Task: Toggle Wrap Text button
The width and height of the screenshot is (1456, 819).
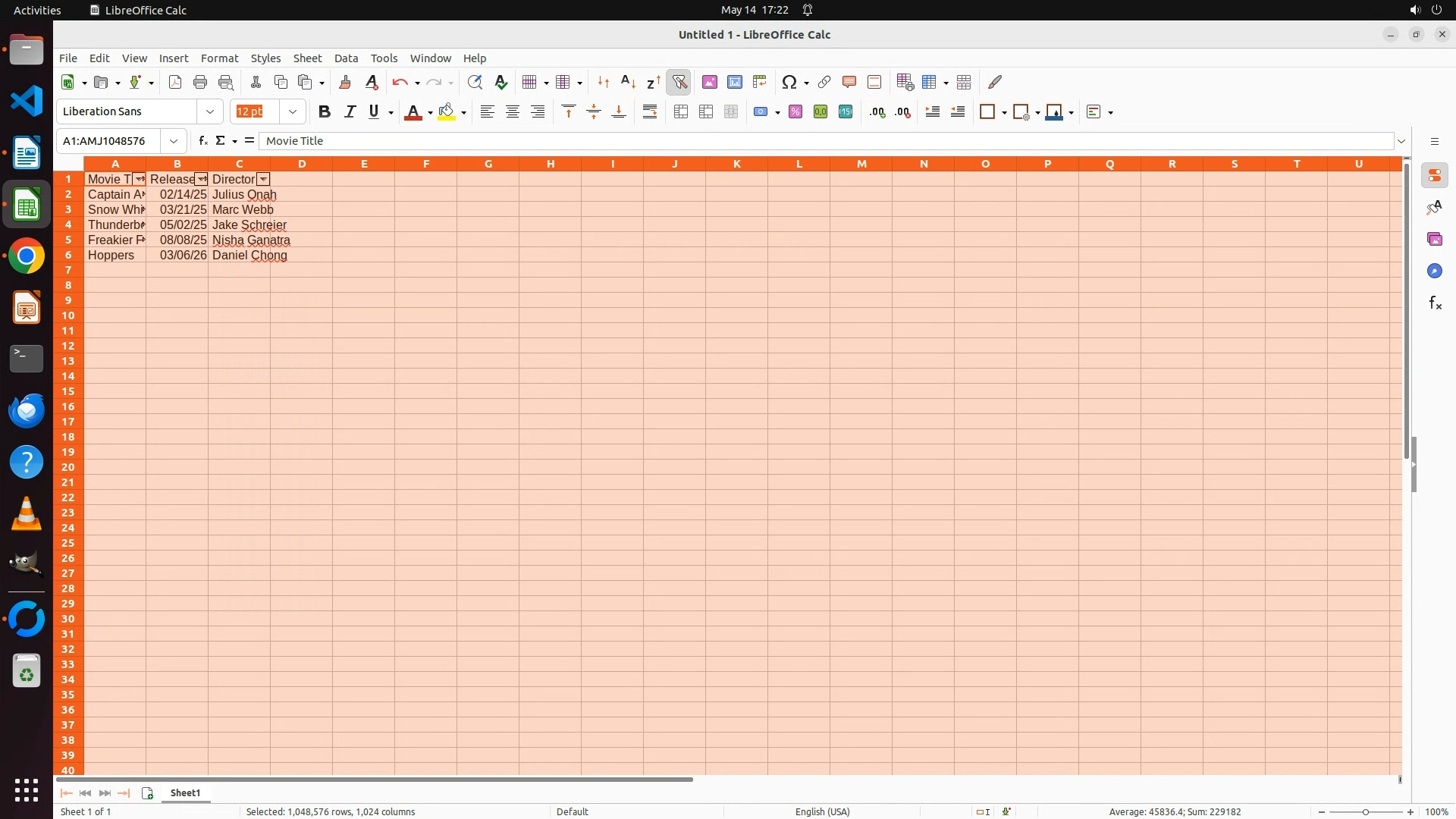Action: 650,111
